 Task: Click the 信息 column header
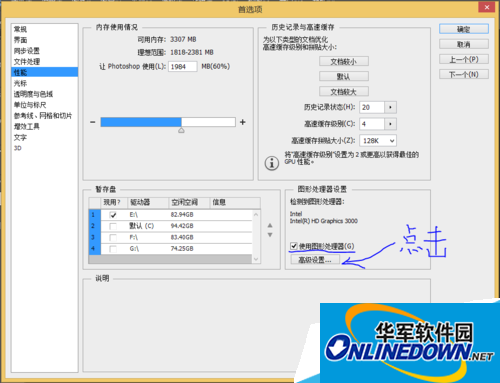(x=235, y=202)
